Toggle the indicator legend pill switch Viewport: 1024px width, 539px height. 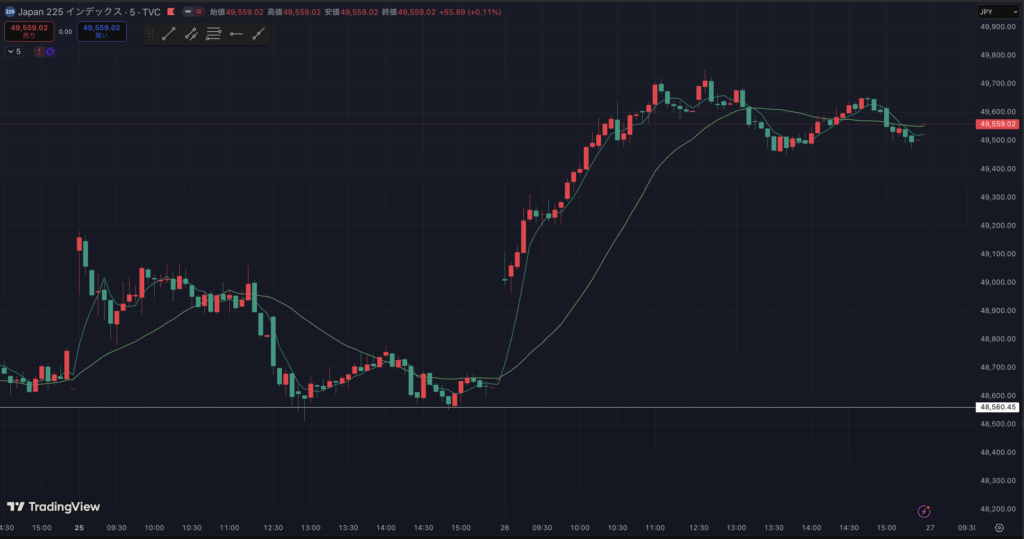click(x=193, y=12)
